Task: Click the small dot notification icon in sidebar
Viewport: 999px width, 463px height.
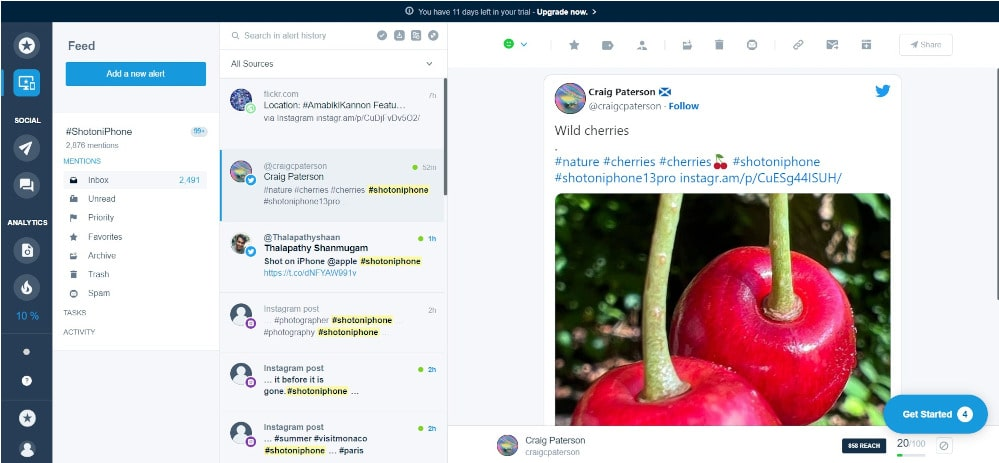Action: (x=26, y=352)
